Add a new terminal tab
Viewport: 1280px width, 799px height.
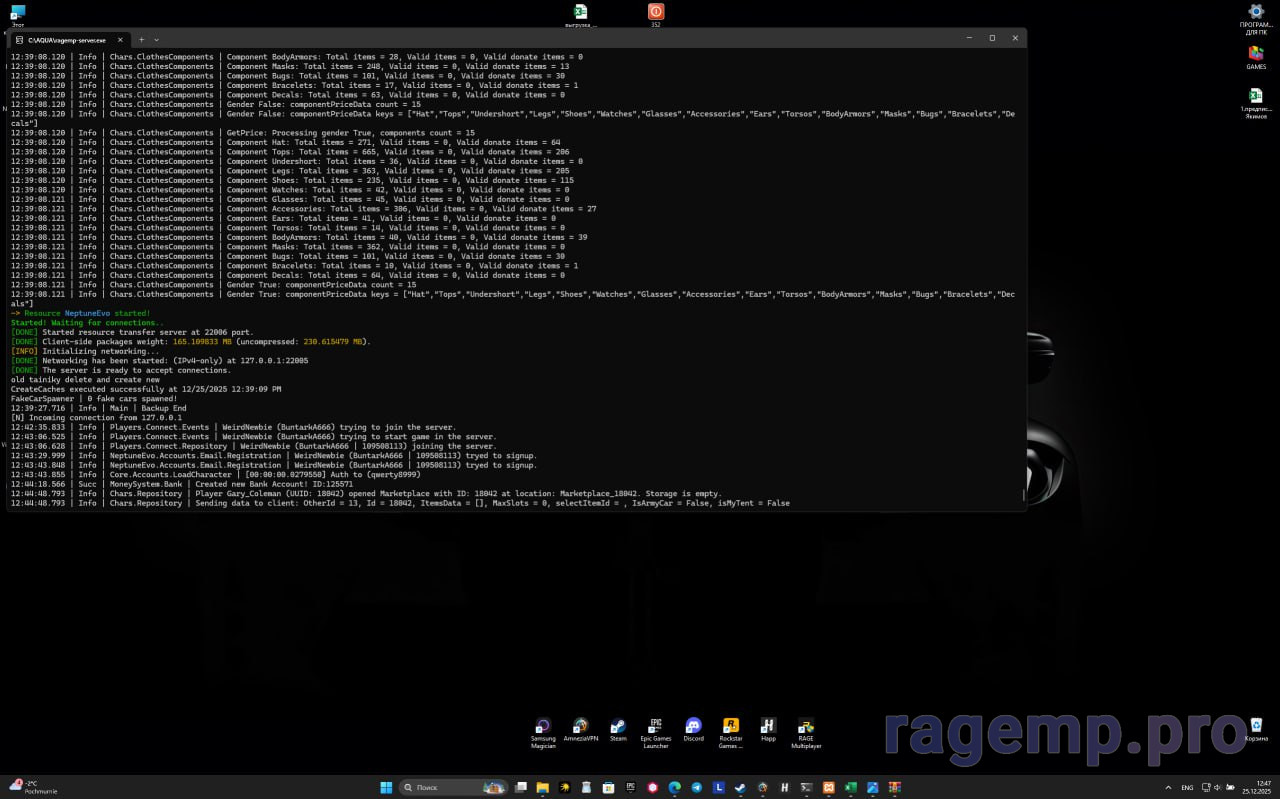point(141,39)
